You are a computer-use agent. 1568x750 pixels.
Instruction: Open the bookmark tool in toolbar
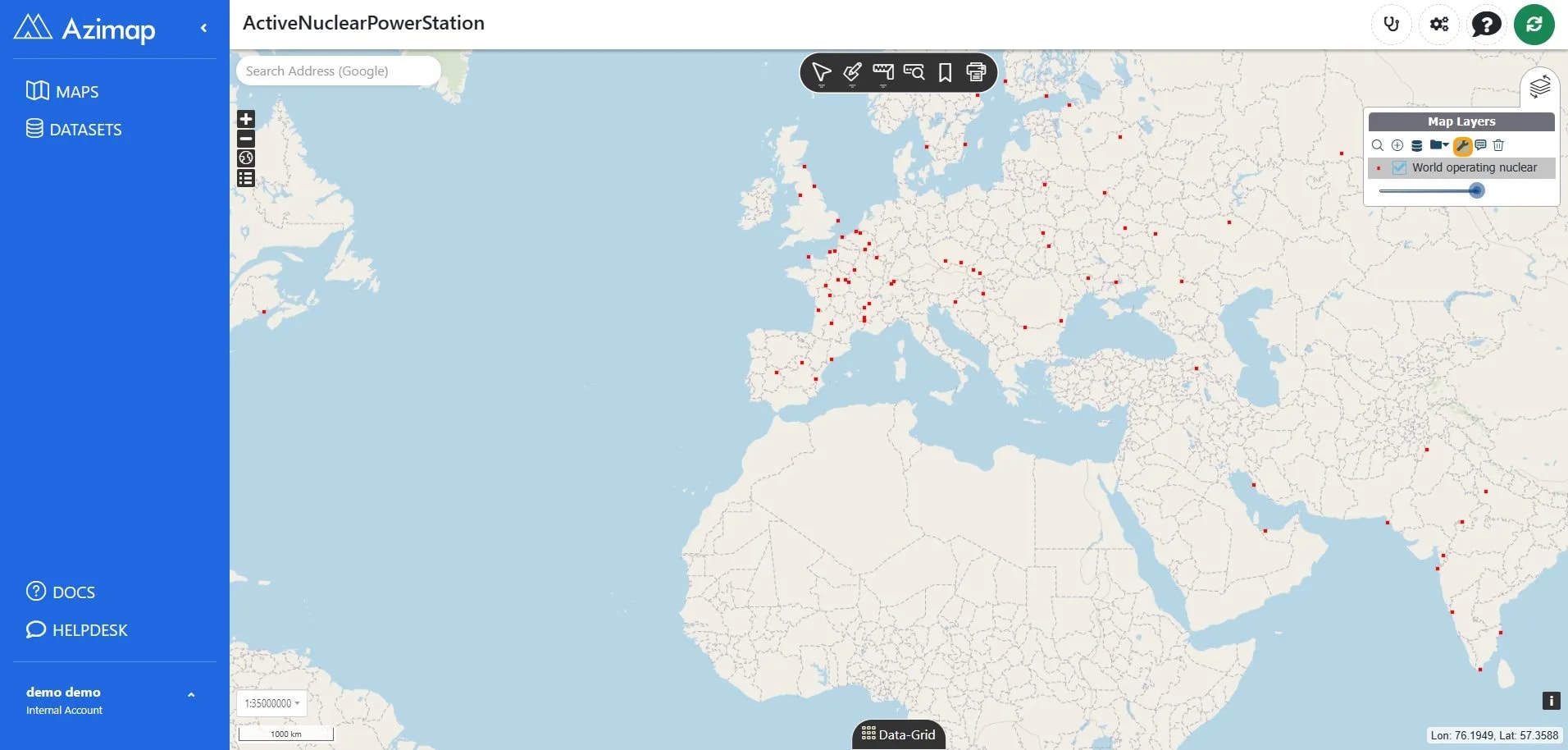pyautogui.click(x=945, y=73)
